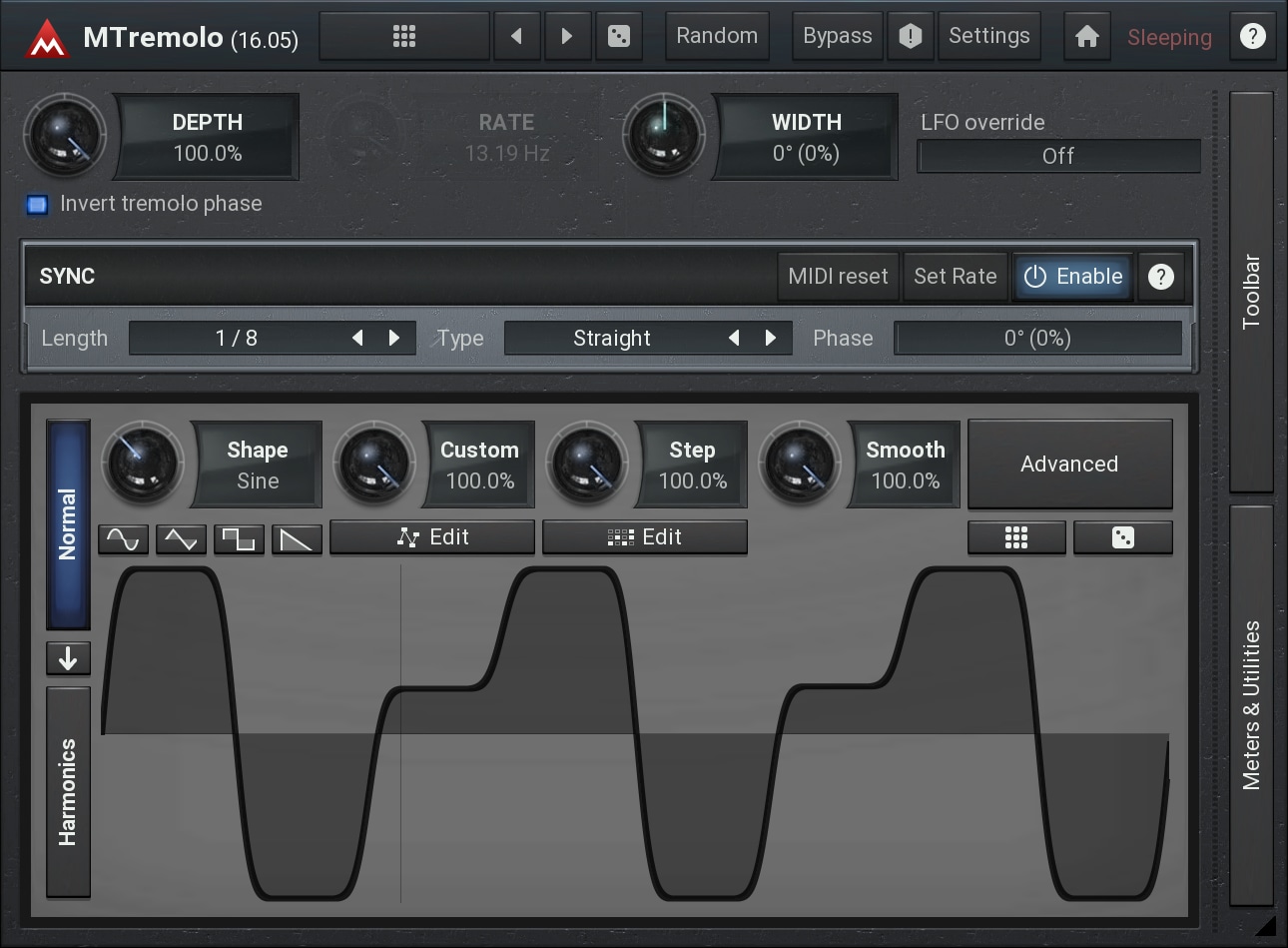Click the Shape knob

(143, 465)
